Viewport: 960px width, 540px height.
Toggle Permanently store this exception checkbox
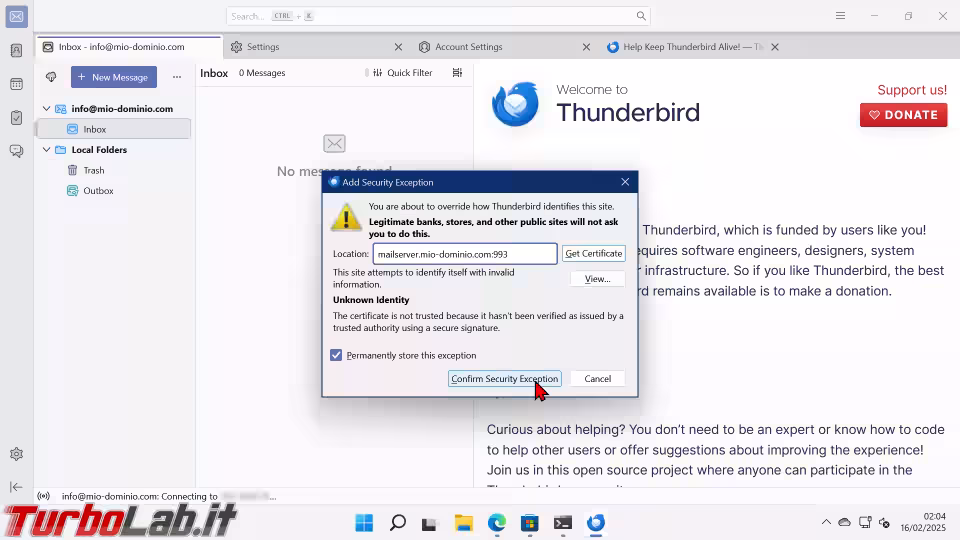336,355
